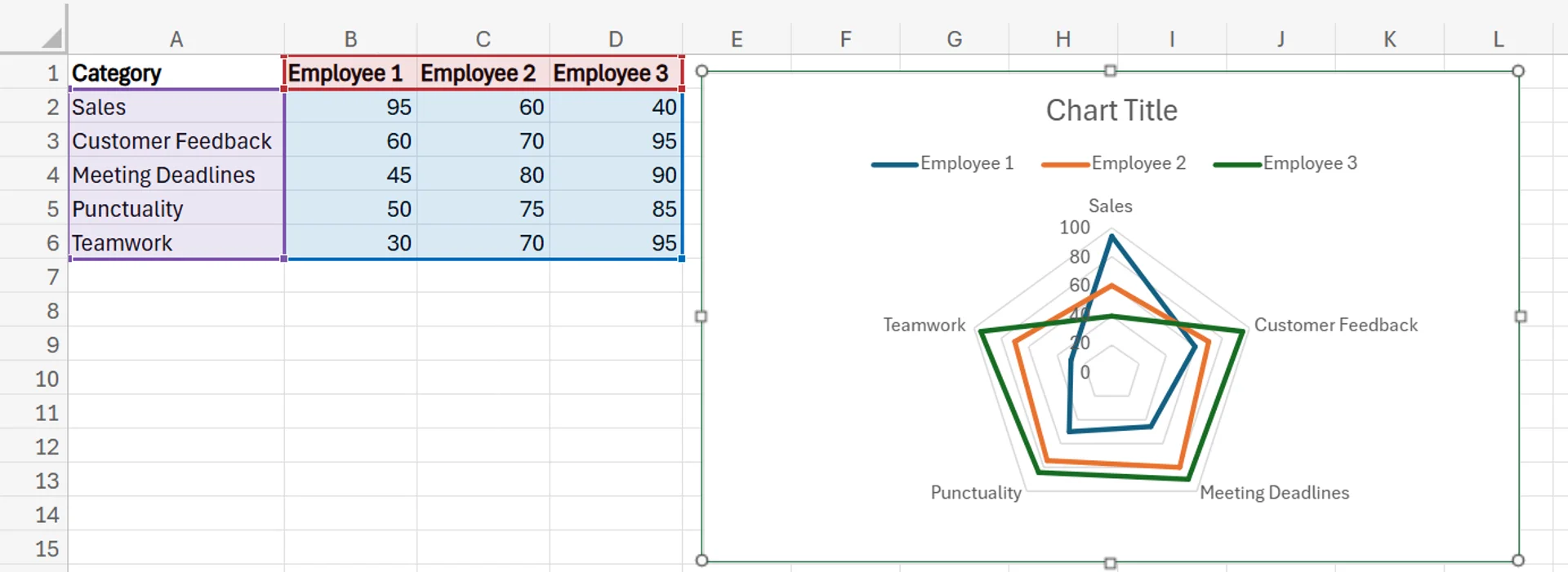Click the Employee 3 header cell
The height and width of the screenshot is (572, 1568).
616,73
